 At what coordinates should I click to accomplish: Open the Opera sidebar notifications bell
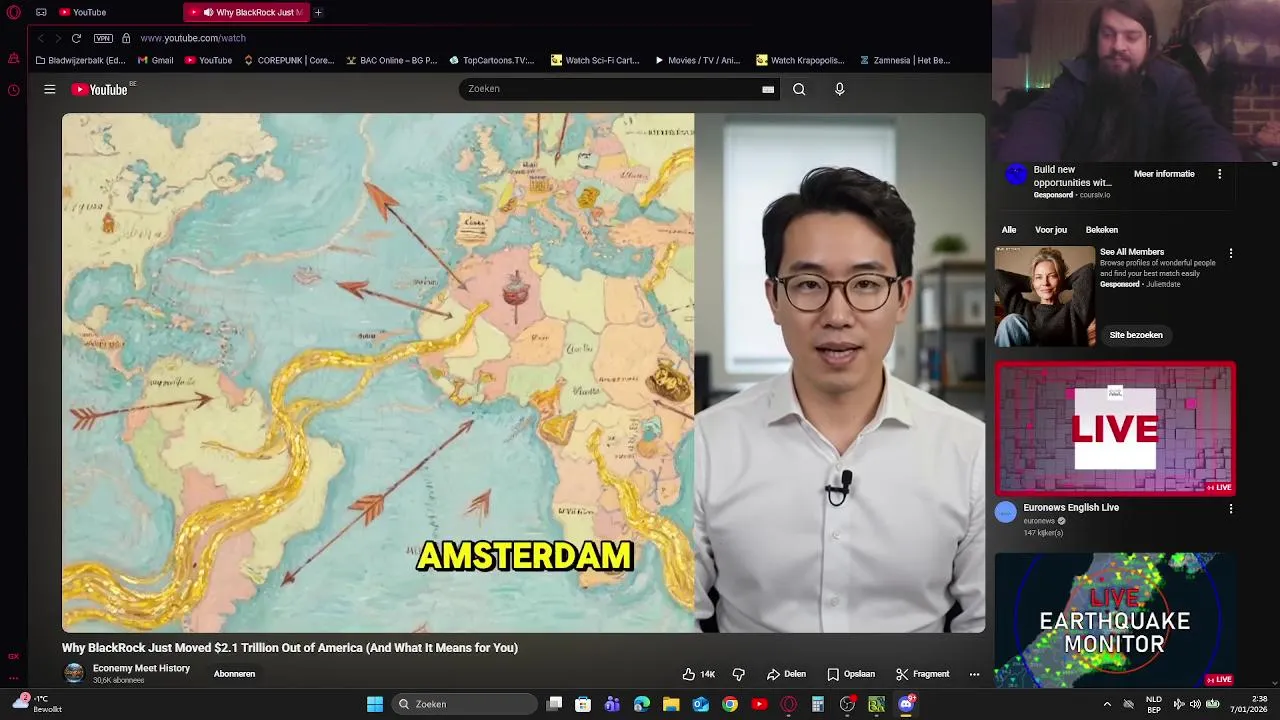13,59
